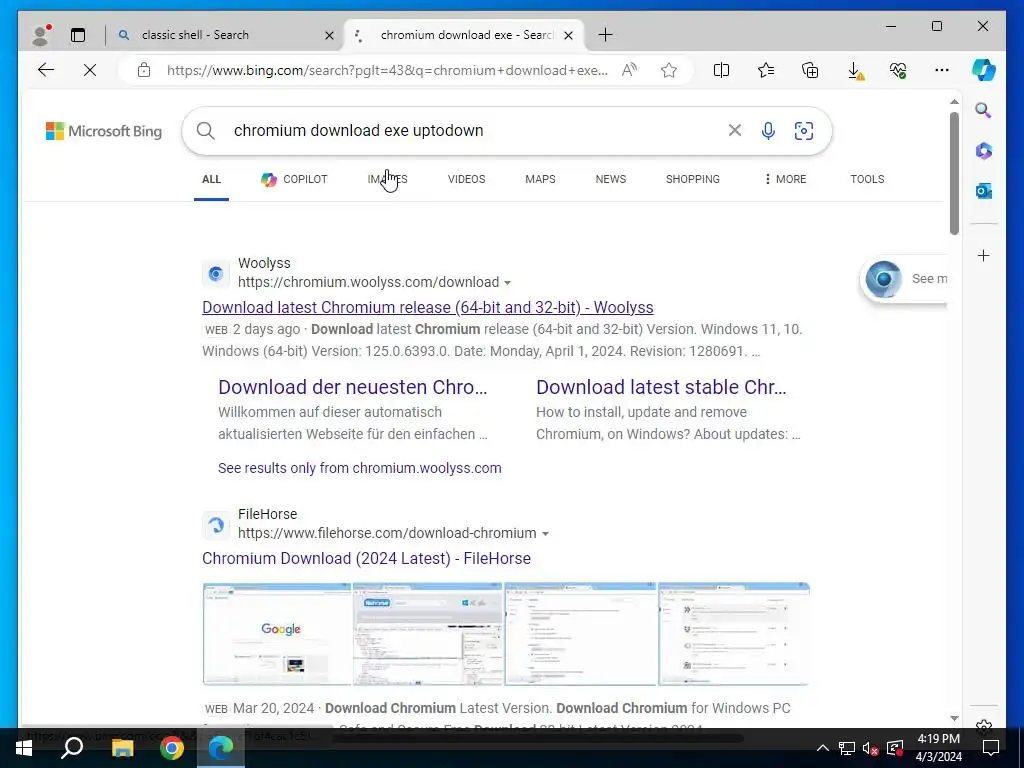Close the classic shell tab

(329, 35)
